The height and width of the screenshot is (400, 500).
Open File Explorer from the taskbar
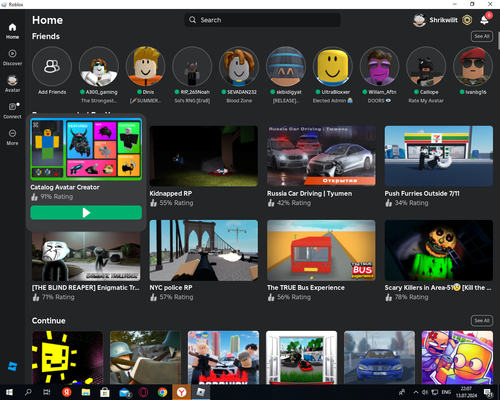[x=86, y=392]
